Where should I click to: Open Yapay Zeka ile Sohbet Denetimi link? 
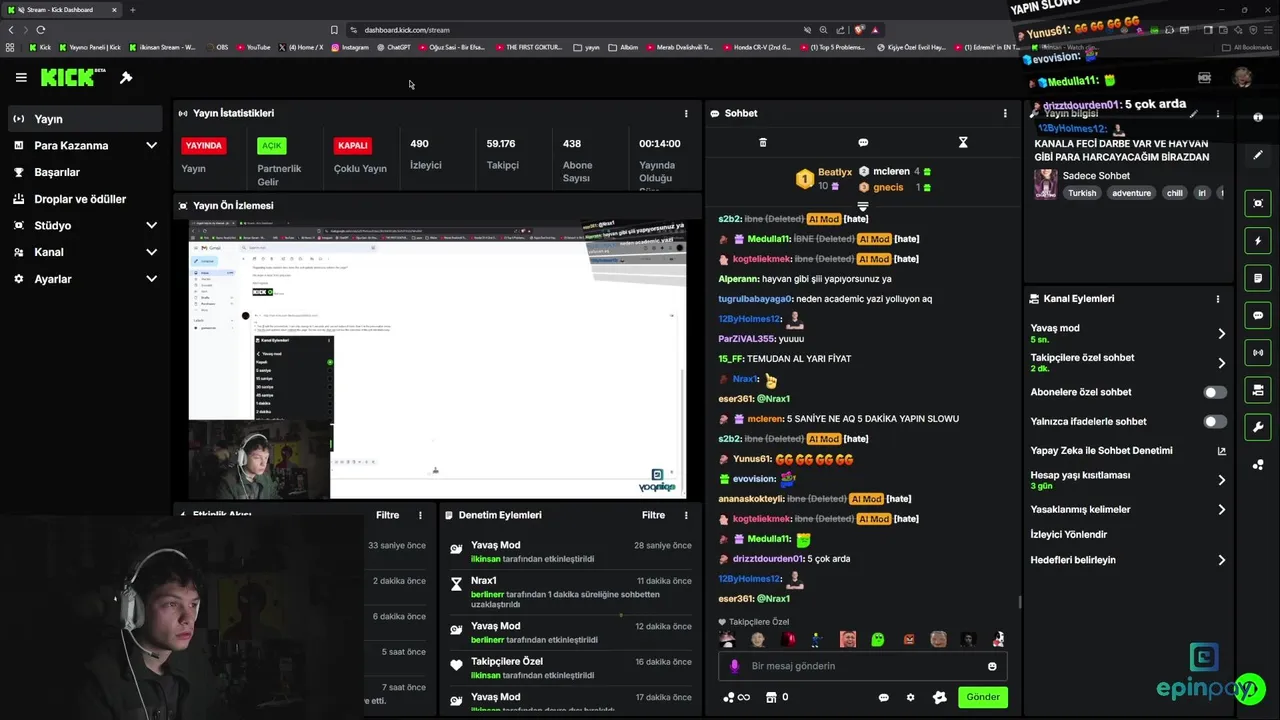(x=1128, y=451)
